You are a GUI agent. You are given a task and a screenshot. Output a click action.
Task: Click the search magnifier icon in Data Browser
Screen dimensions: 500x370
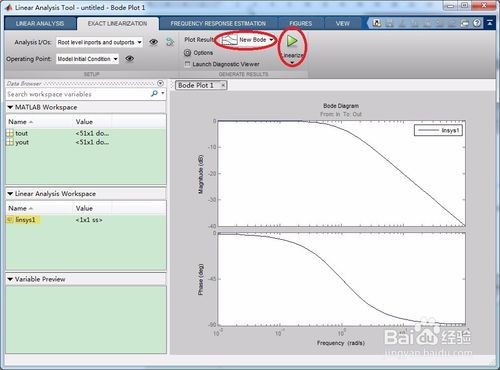coord(154,94)
